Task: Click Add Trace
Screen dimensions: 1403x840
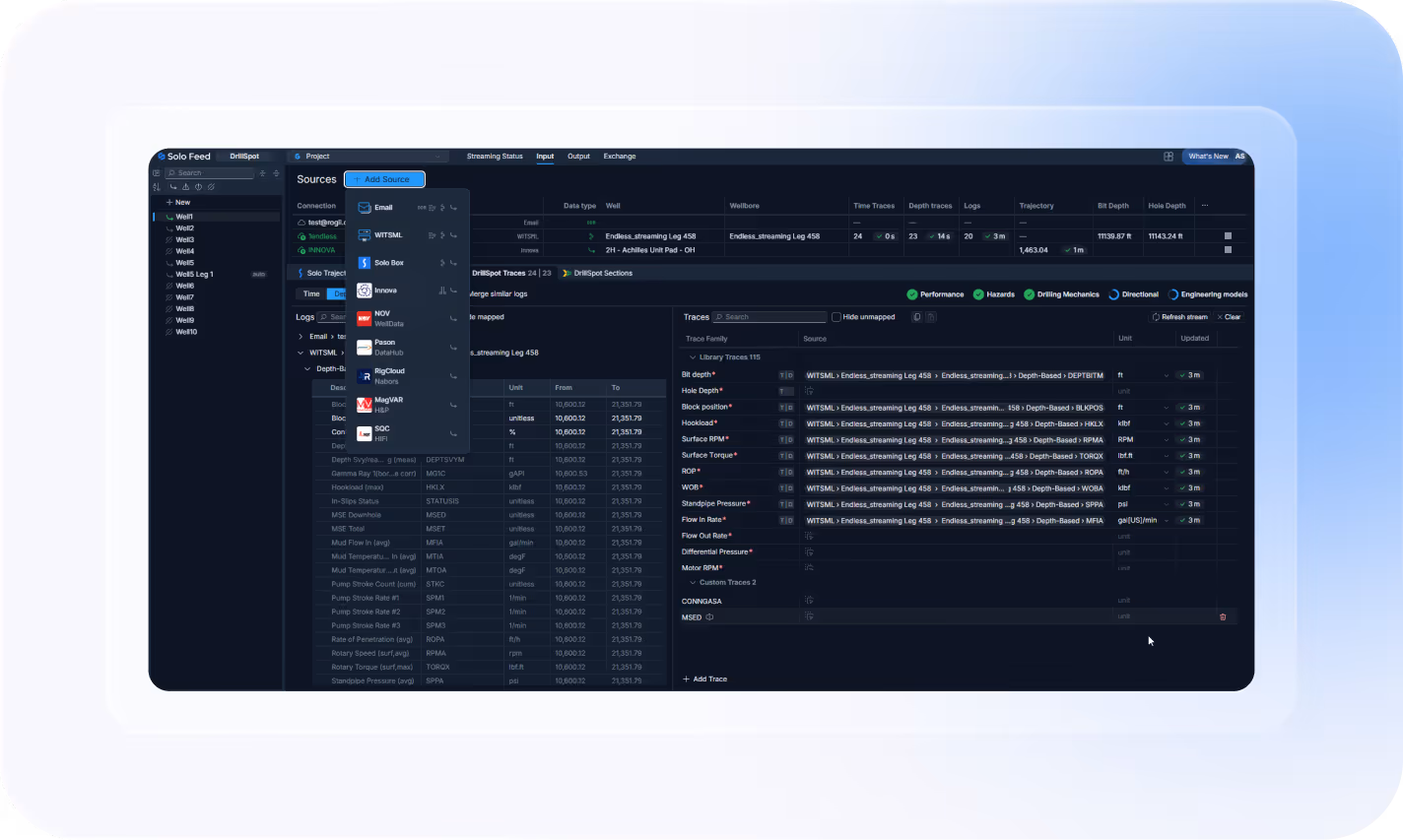Action: tap(705, 679)
